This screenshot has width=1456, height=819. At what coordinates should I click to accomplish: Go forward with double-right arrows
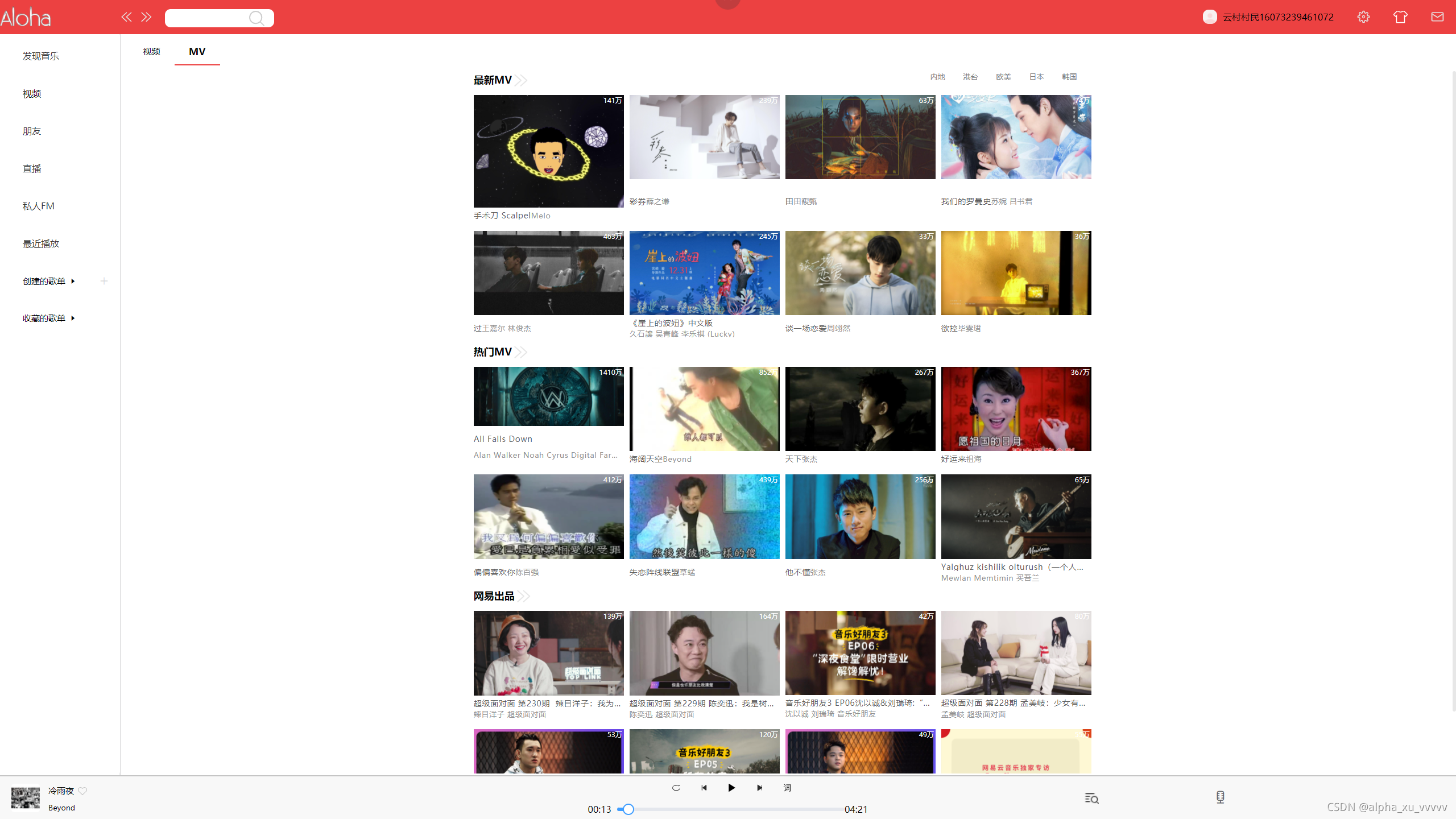[x=146, y=17]
